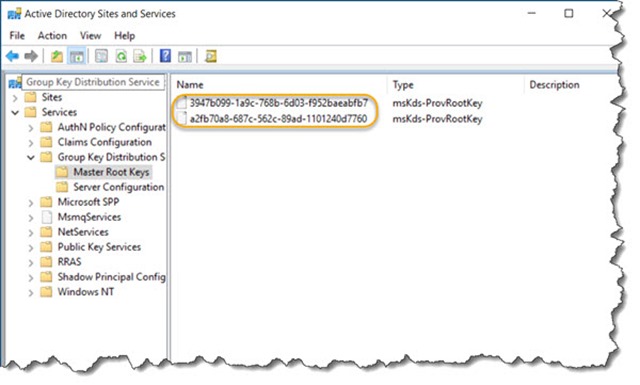The height and width of the screenshot is (385, 640).
Task: Select root key 3947b099-1a9c-768b-6d03-f952baeabfb7
Action: coord(278,103)
